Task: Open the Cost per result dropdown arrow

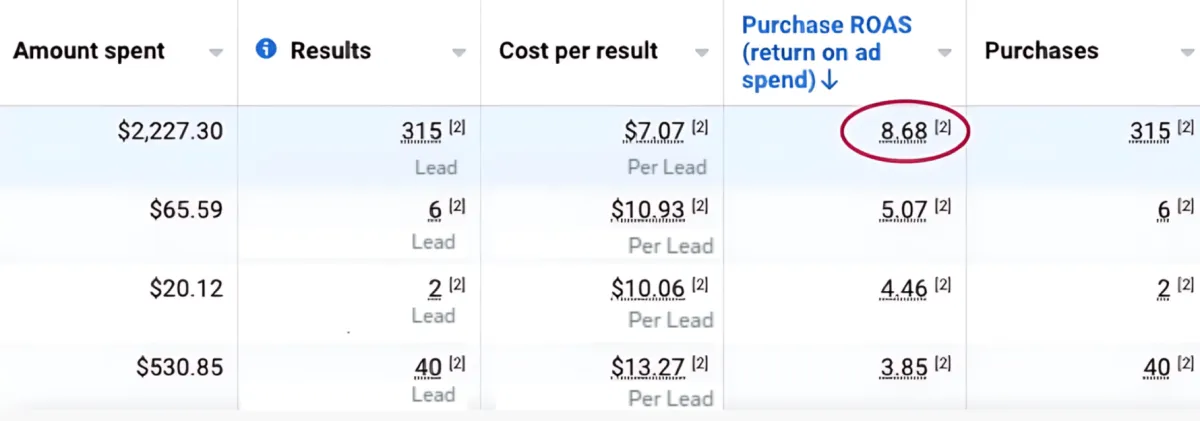Action: tap(701, 53)
